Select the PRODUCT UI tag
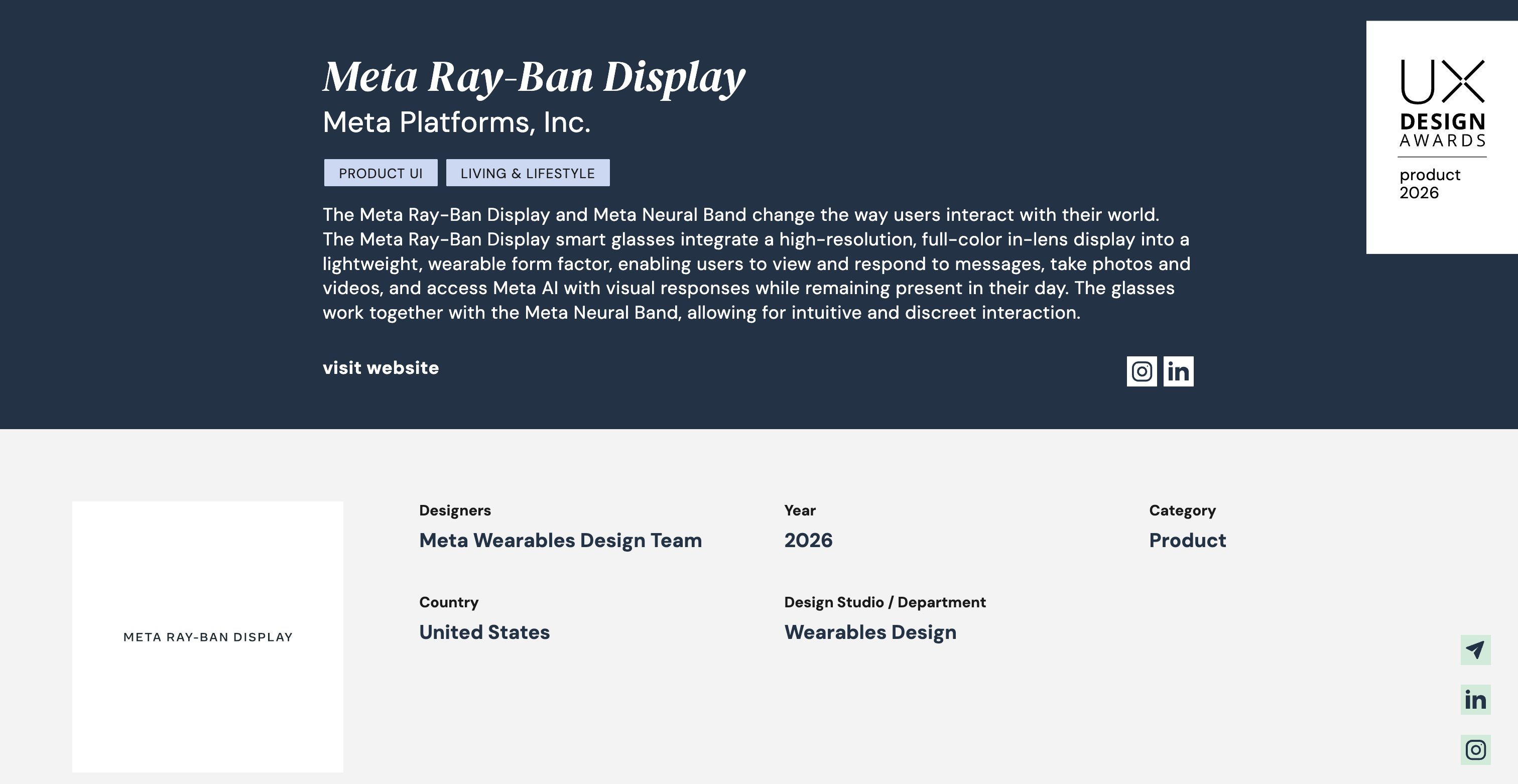This screenshot has height=784, width=1518. click(381, 173)
